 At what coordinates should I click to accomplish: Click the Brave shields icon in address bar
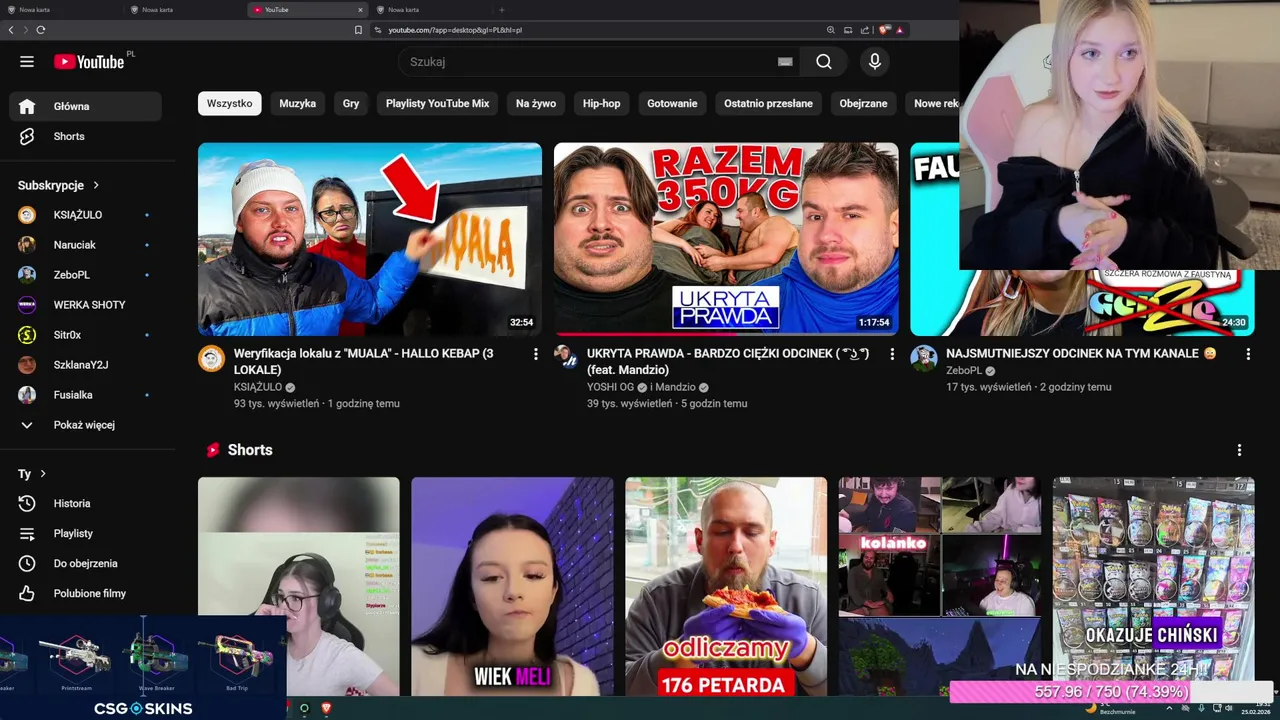pos(884,30)
